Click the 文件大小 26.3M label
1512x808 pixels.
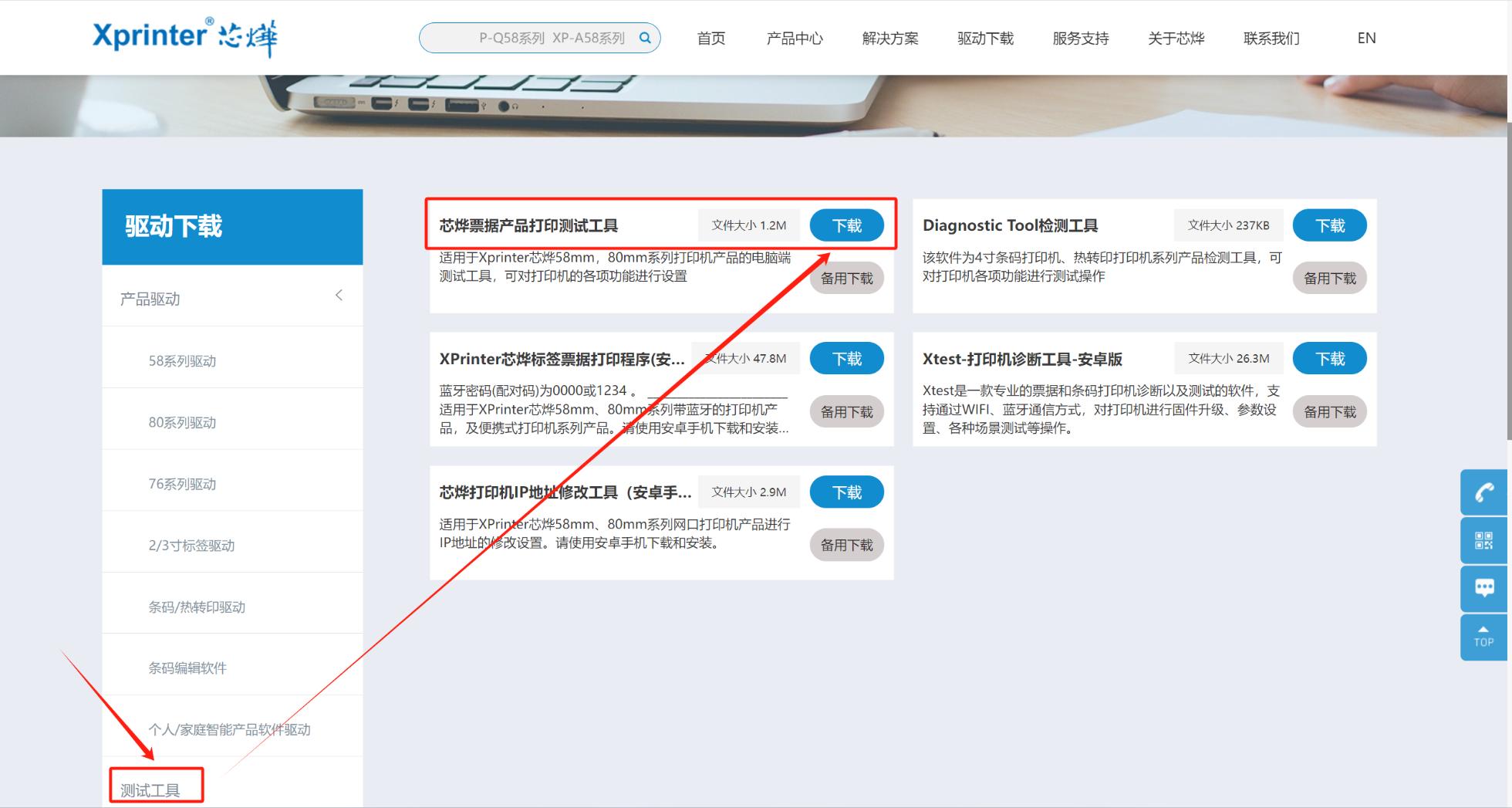pos(1228,358)
